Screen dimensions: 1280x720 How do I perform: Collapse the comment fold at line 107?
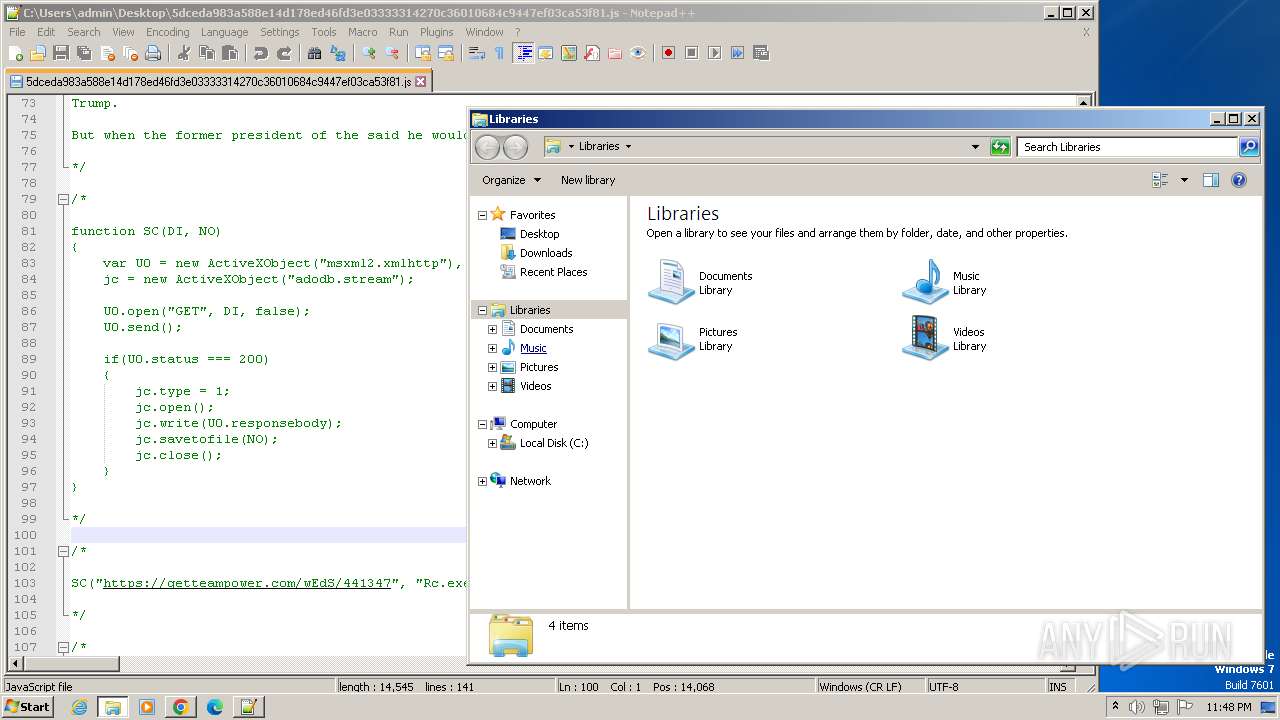(x=63, y=647)
